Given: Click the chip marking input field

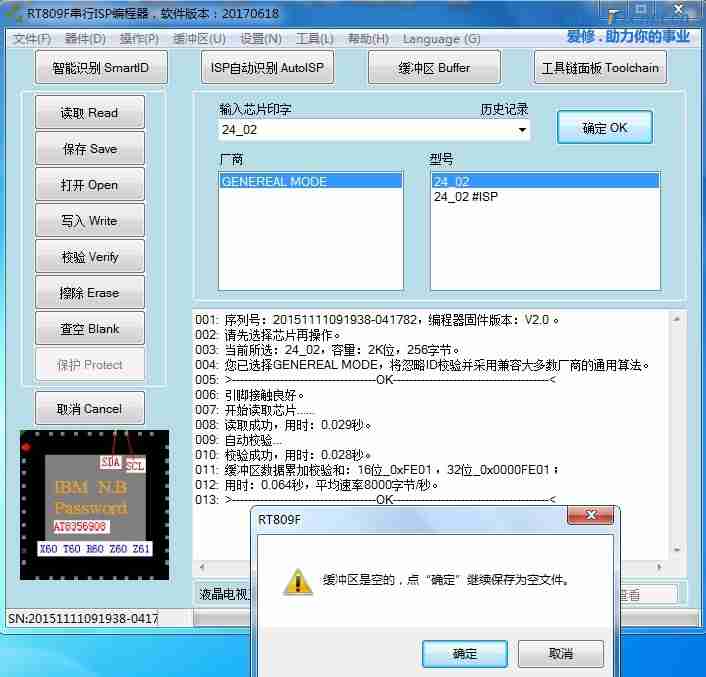Looking at the screenshot, I should pyautogui.click(x=365, y=130).
